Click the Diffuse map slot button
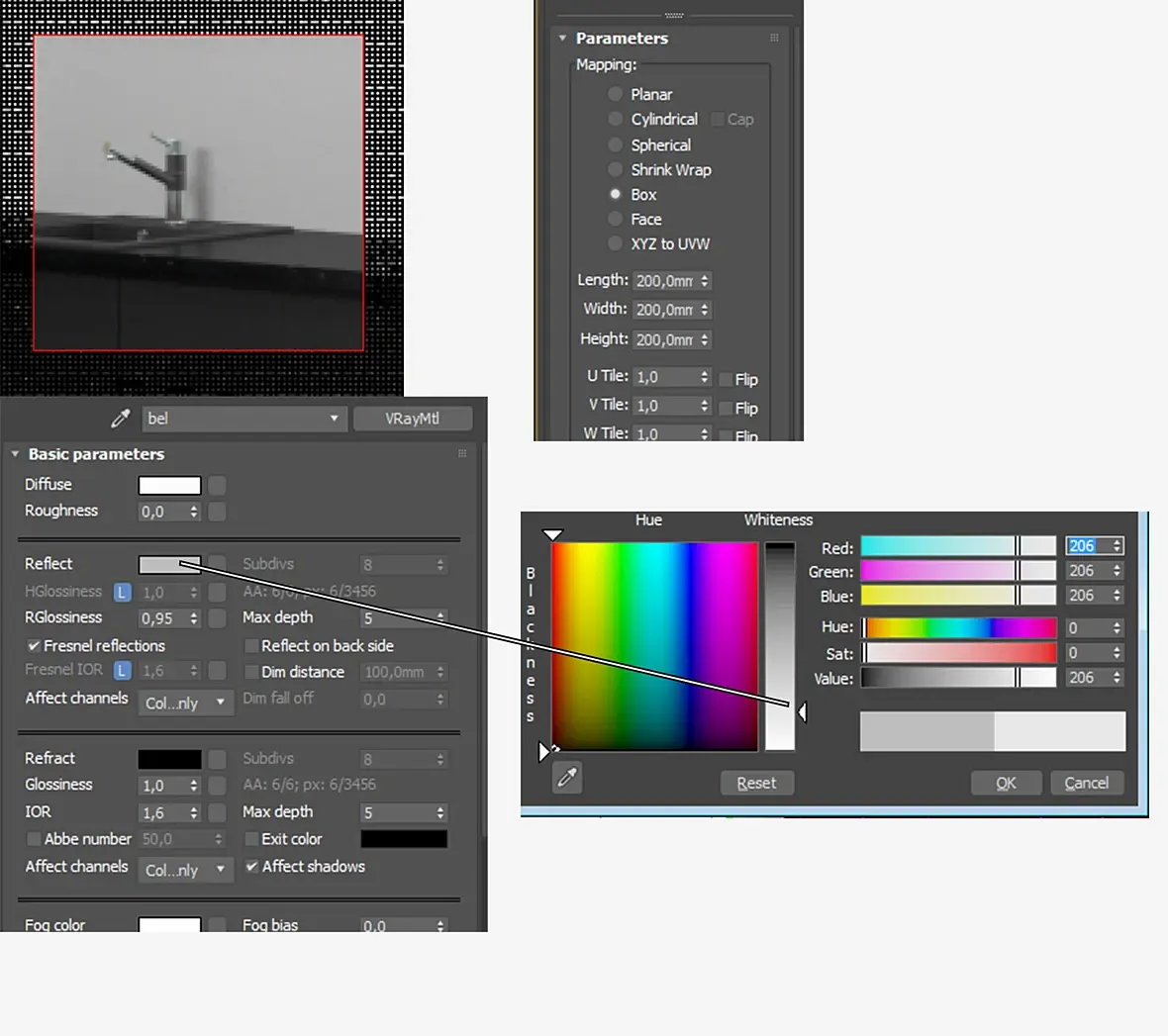The width and height of the screenshot is (1168, 1036). (218, 485)
